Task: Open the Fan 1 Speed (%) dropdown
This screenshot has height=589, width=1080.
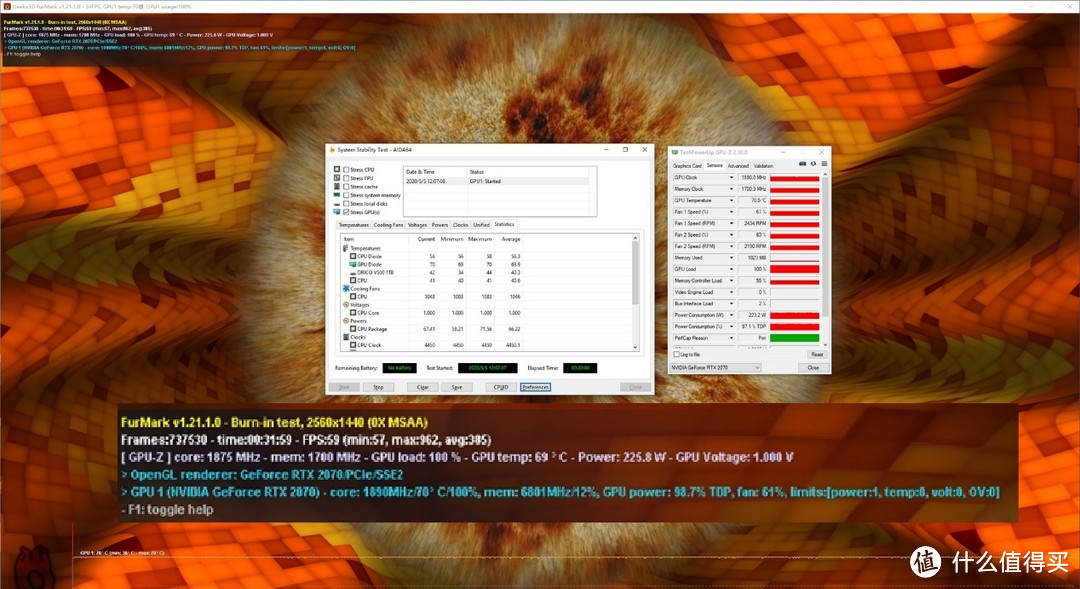Action: [x=731, y=212]
